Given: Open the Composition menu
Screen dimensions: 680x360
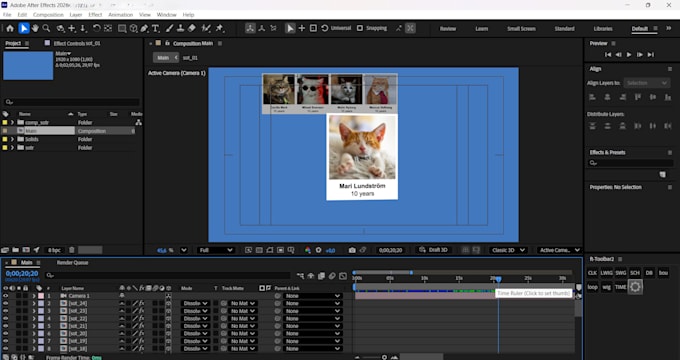Looking at the screenshot, I should [x=48, y=15].
